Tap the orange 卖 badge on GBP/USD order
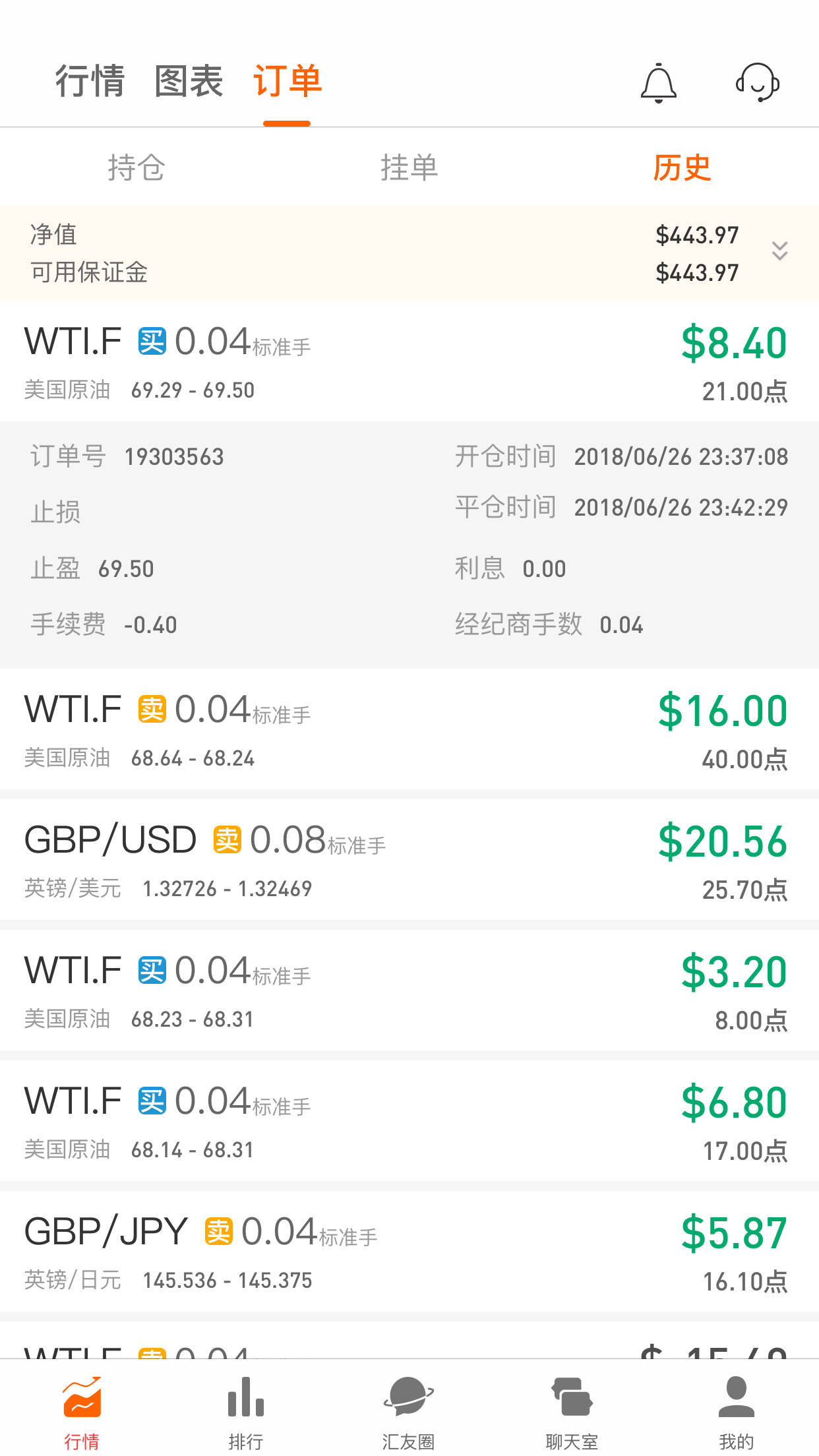Viewport: 819px width, 1456px height. [x=228, y=839]
